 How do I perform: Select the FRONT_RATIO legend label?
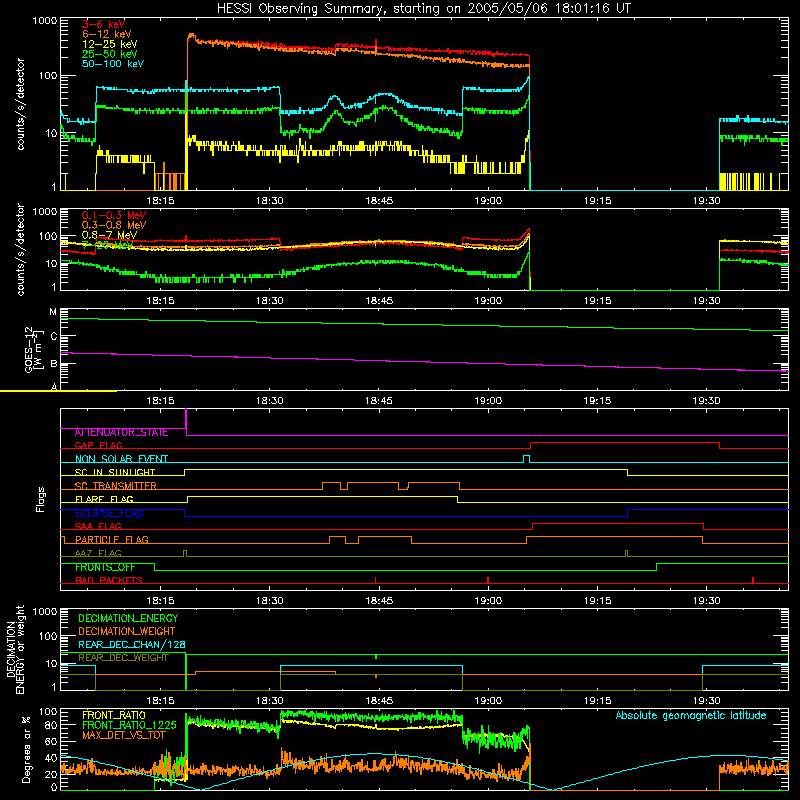[x=114, y=715]
